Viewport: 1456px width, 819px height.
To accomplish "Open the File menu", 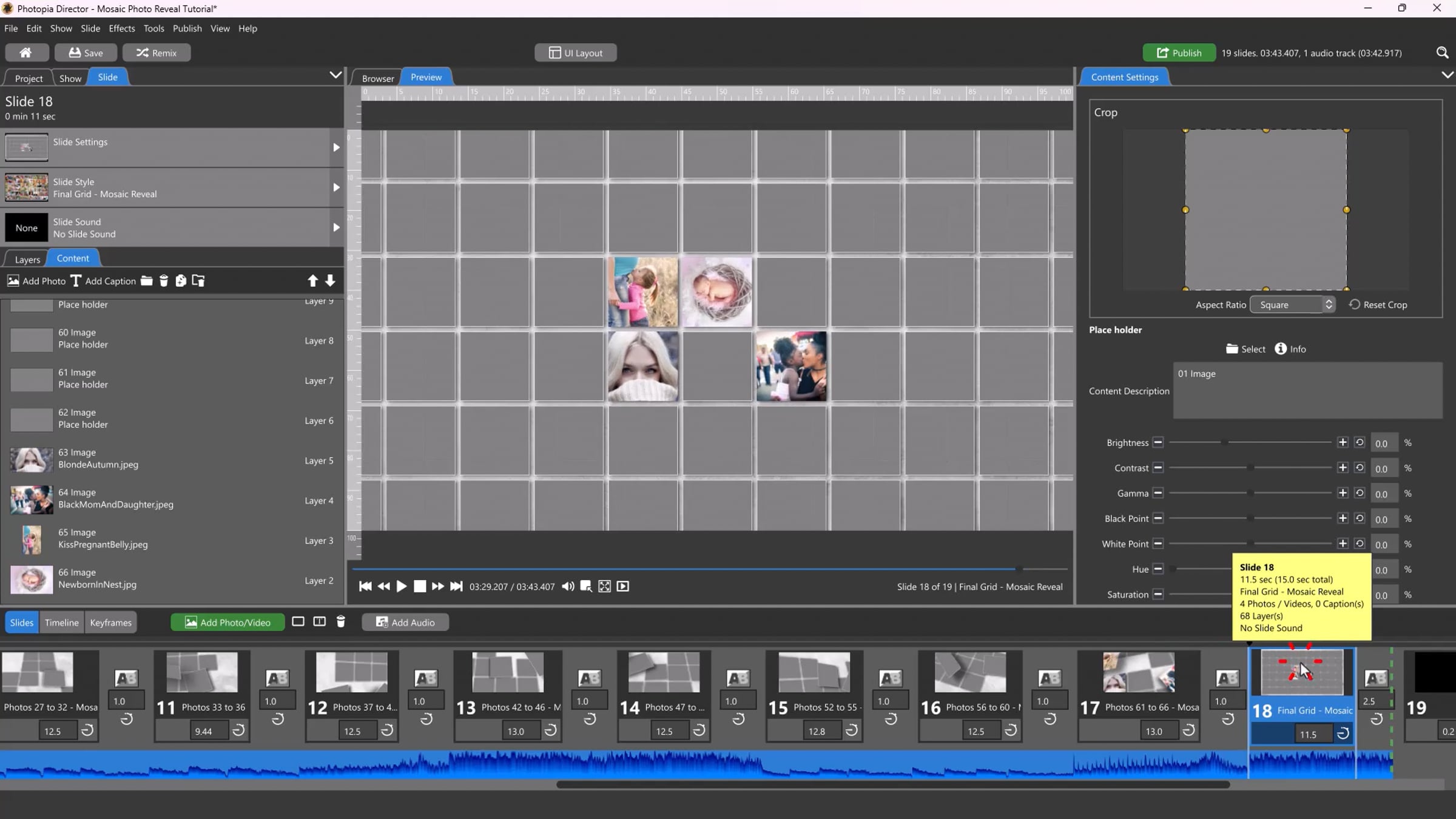I will [x=11, y=29].
